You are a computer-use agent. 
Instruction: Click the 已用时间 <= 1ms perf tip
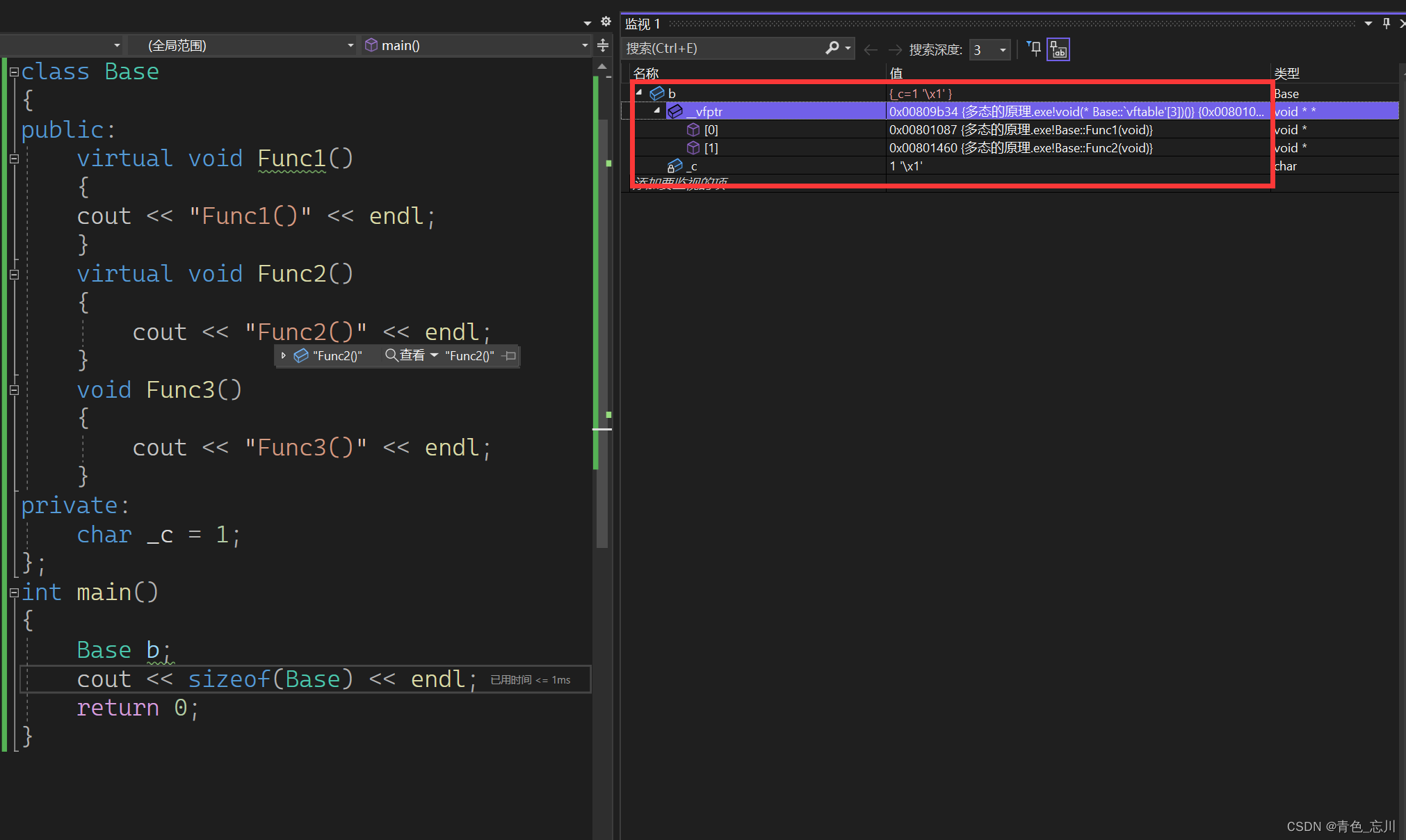point(531,679)
